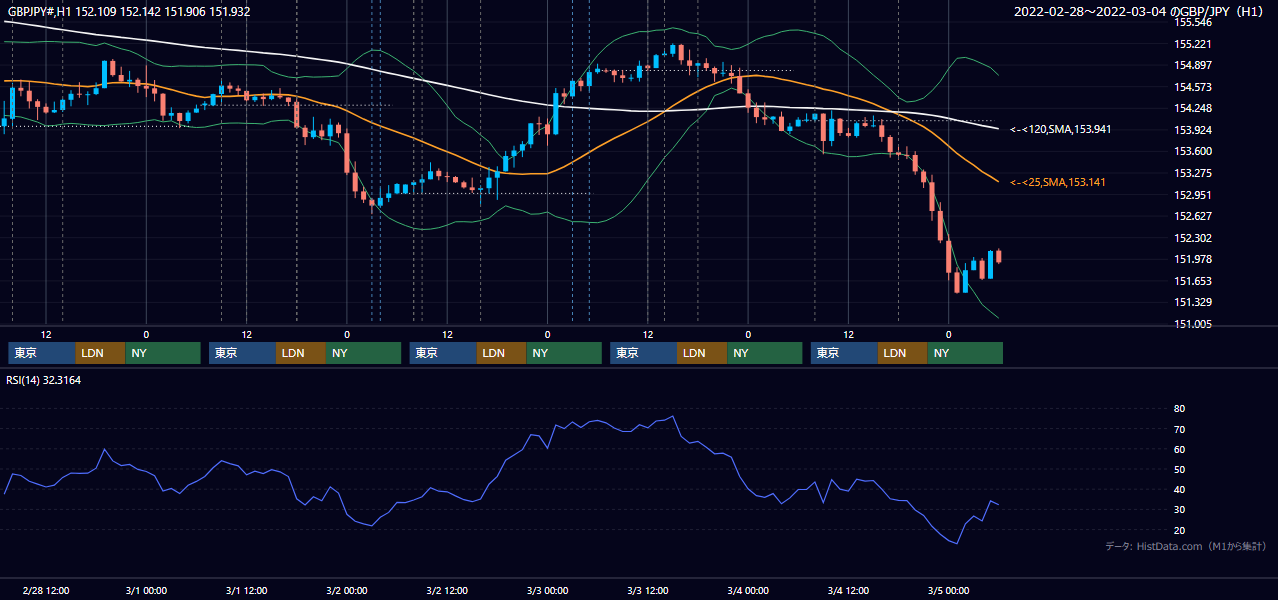Click the 2/28 12:00 time axis label
1278x600 pixels.
click(45, 590)
